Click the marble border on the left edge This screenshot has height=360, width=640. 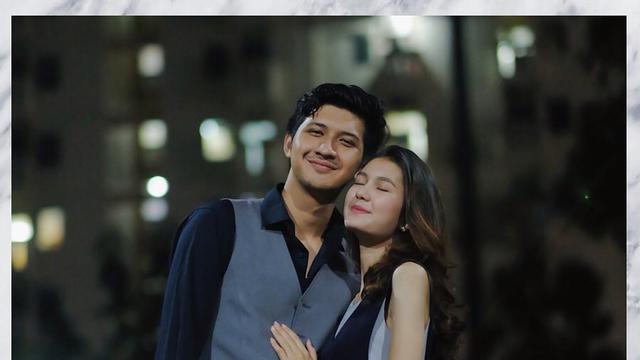[5, 188]
